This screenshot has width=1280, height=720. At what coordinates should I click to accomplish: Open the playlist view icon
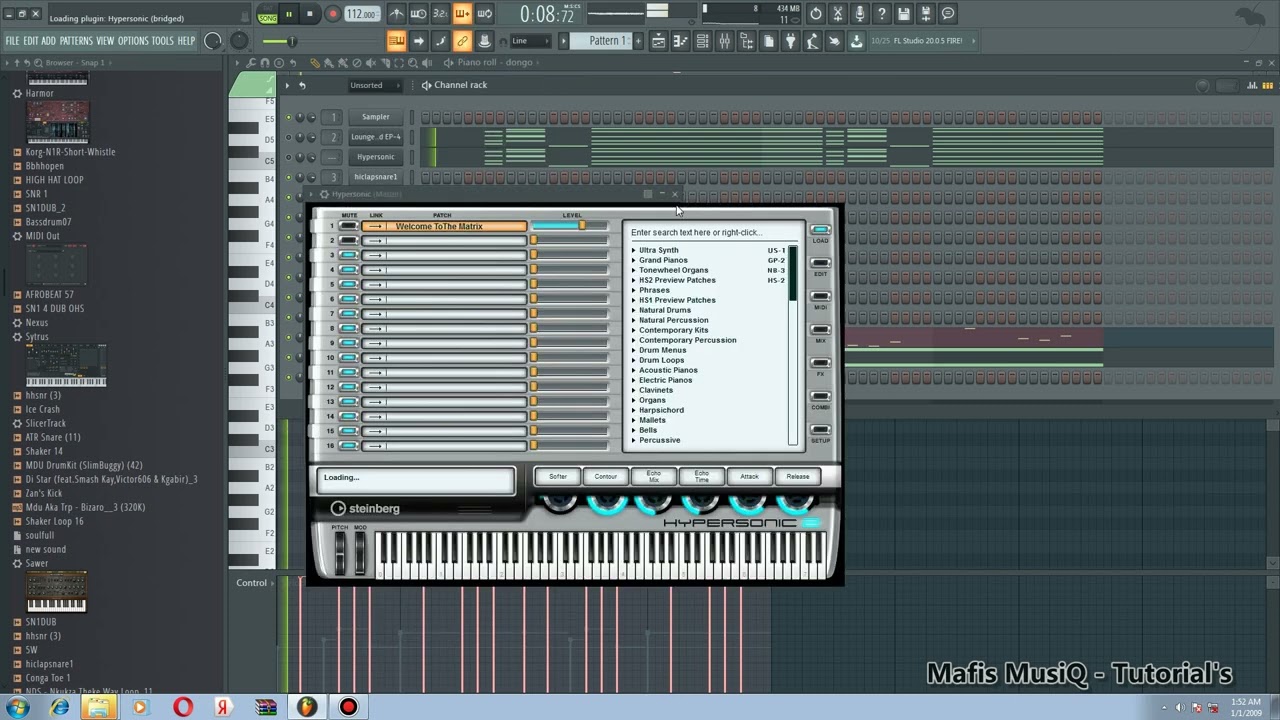tap(659, 41)
